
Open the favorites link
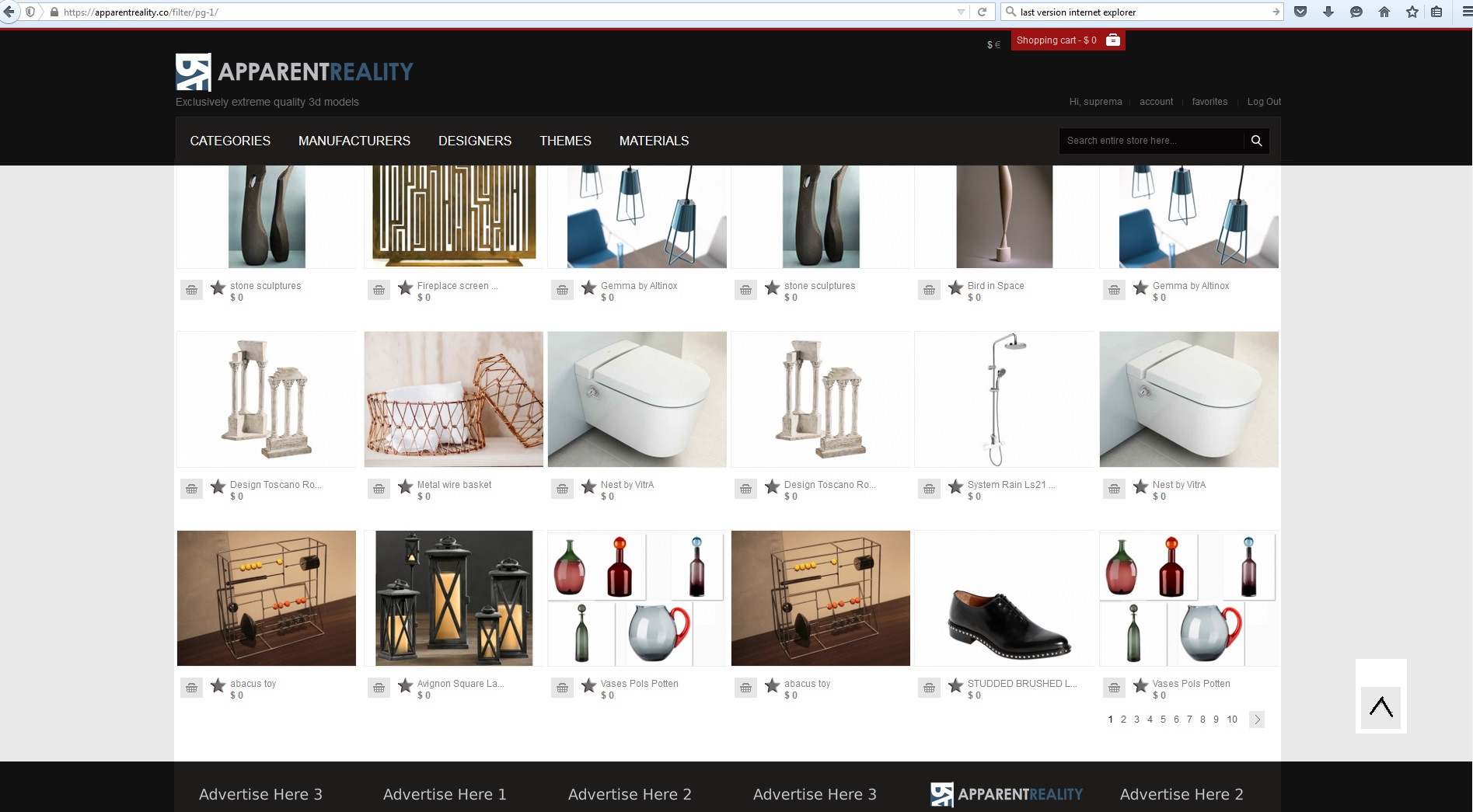pyautogui.click(x=1209, y=102)
